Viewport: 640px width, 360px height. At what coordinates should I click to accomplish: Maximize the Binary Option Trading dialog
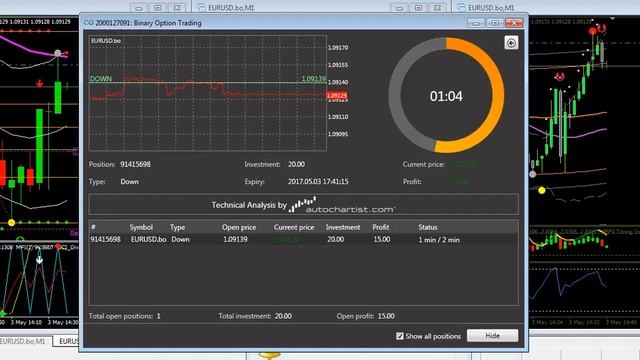click(x=495, y=23)
